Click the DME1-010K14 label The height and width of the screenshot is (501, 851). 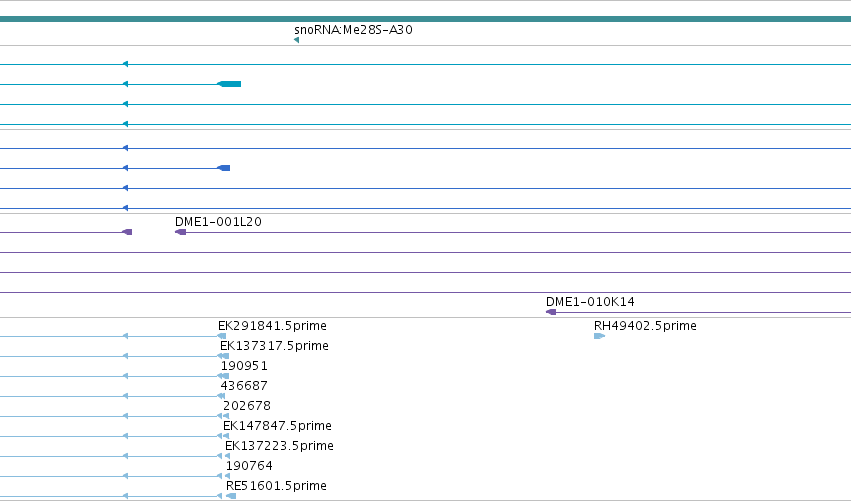click(x=590, y=301)
